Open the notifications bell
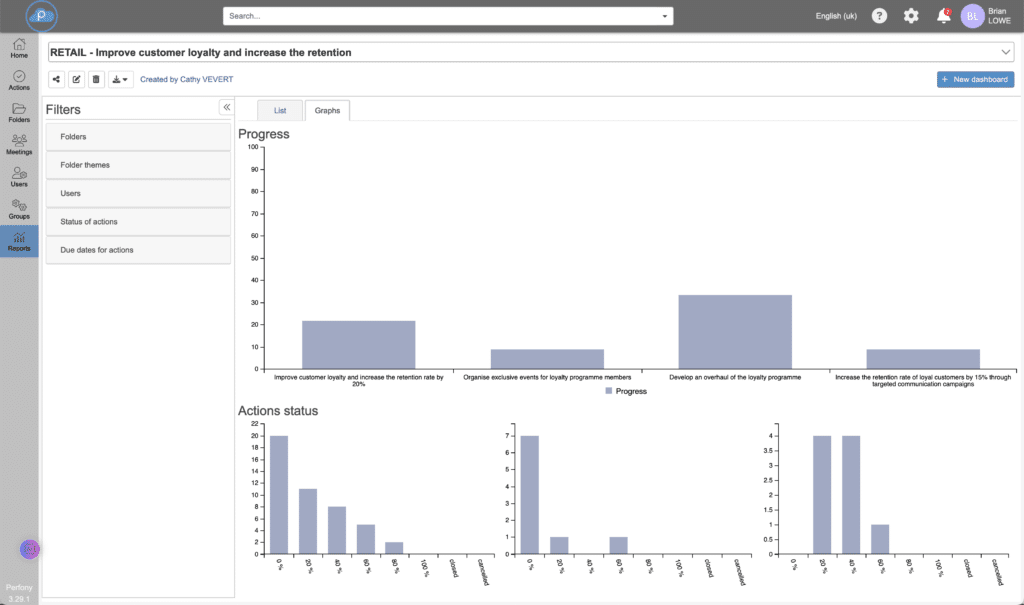Image resolution: width=1024 pixels, height=605 pixels. [942, 16]
